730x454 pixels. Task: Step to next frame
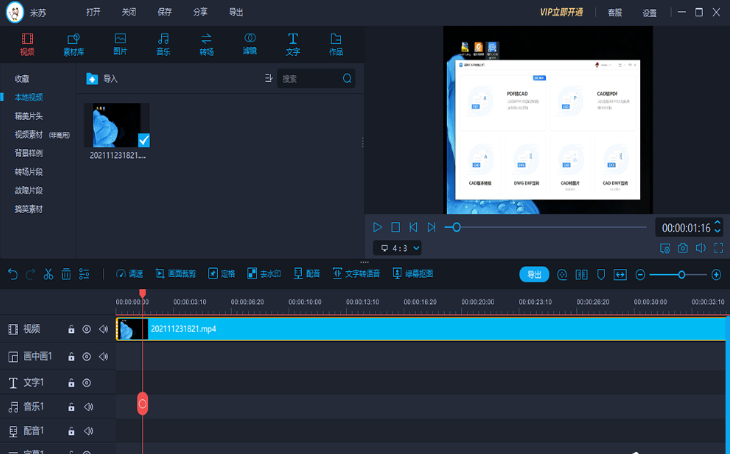click(432, 227)
